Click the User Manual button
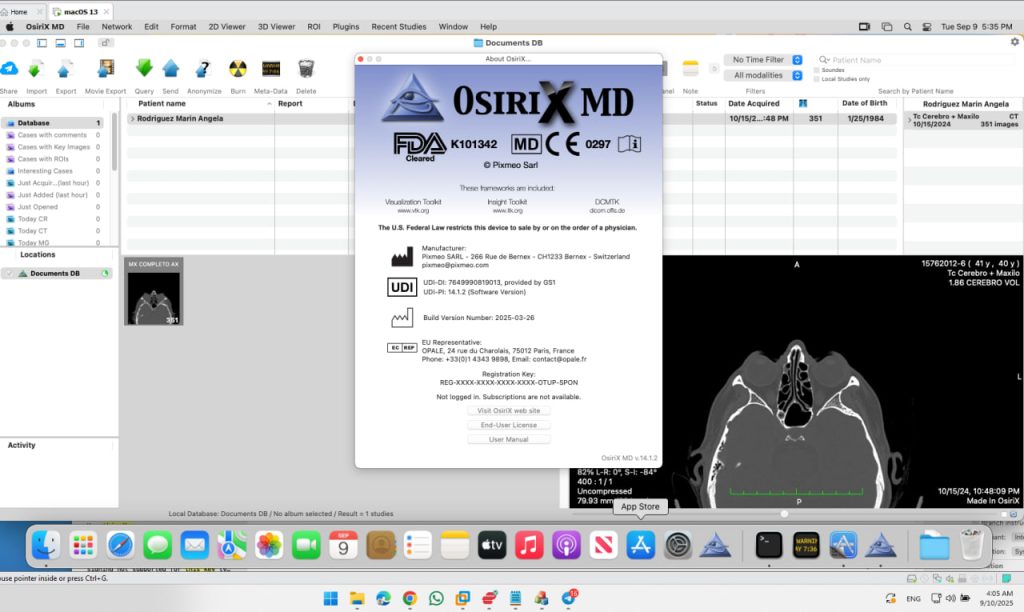Screen dimensions: 1024x612 (x=509, y=439)
